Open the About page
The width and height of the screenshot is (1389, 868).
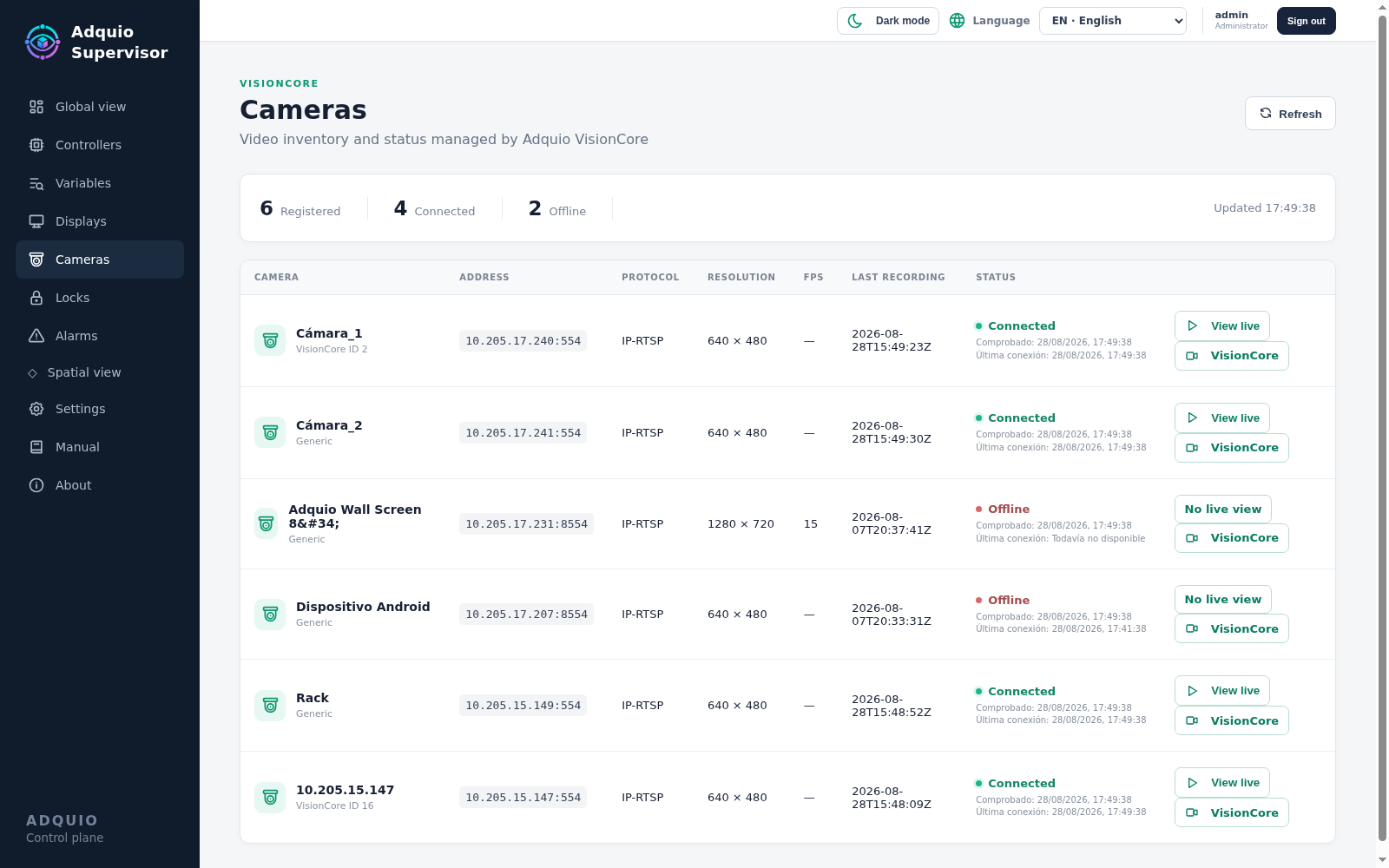point(100,485)
